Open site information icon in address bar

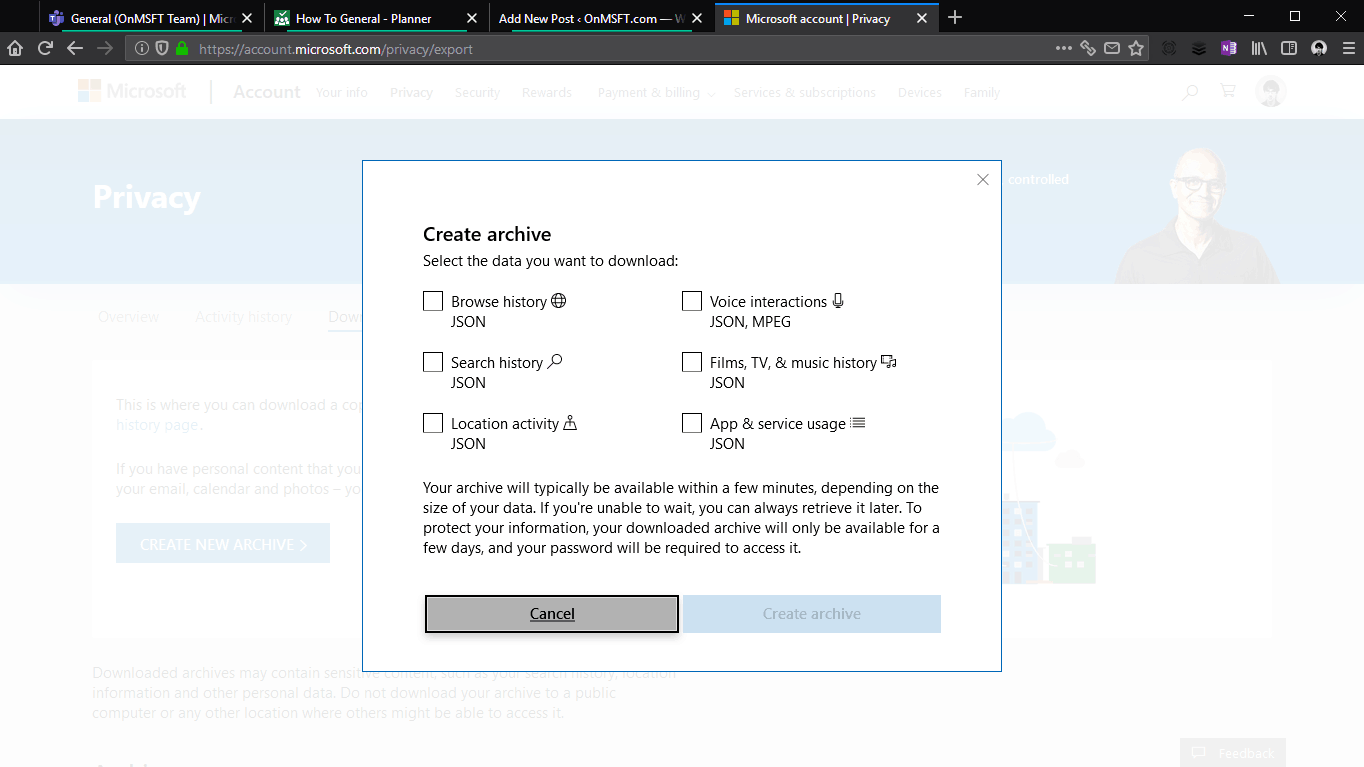click(x=142, y=48)
